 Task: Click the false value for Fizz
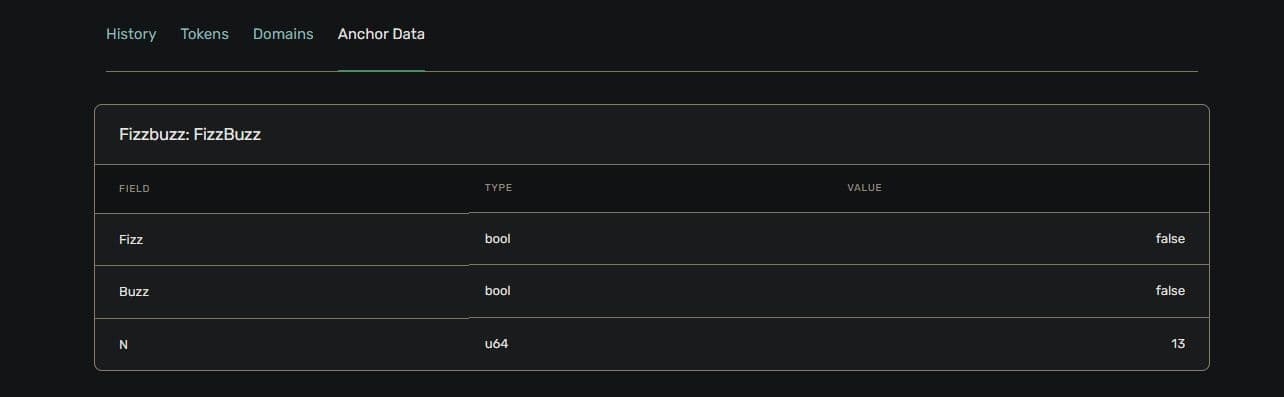click(1170, 238)
